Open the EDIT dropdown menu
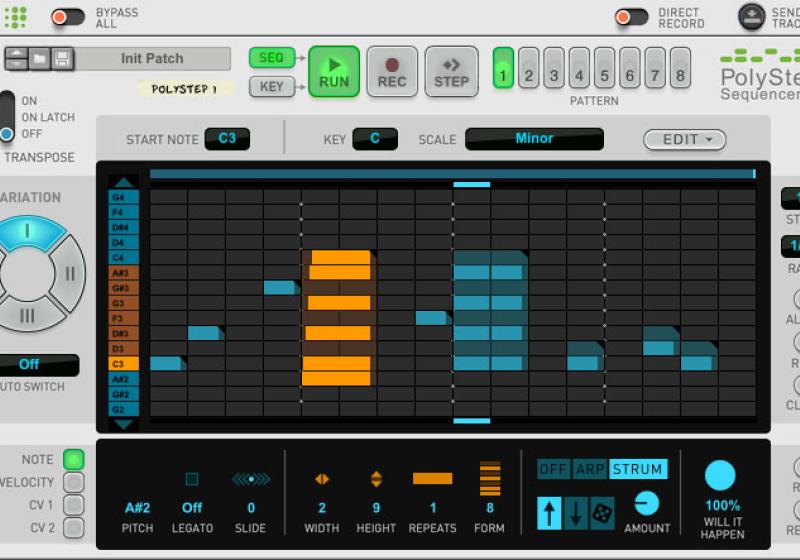Image resolution: width=800 pixels, height=560 pixels. click(x=685, y=140)
